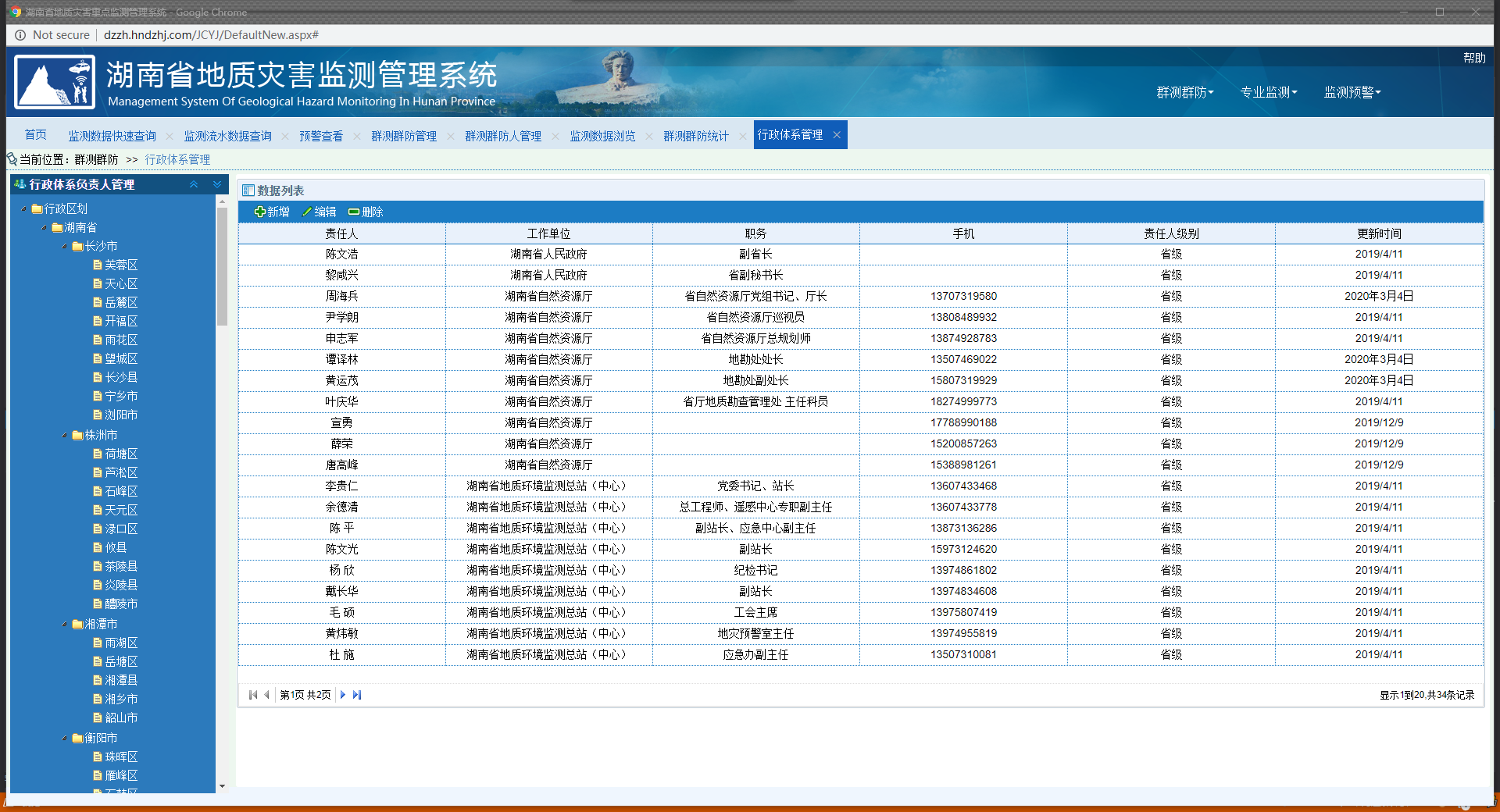Switch to the 预警查看 tab
Image resolution: width=1500 pixels, height=812 pixels.
click(321, 136)
